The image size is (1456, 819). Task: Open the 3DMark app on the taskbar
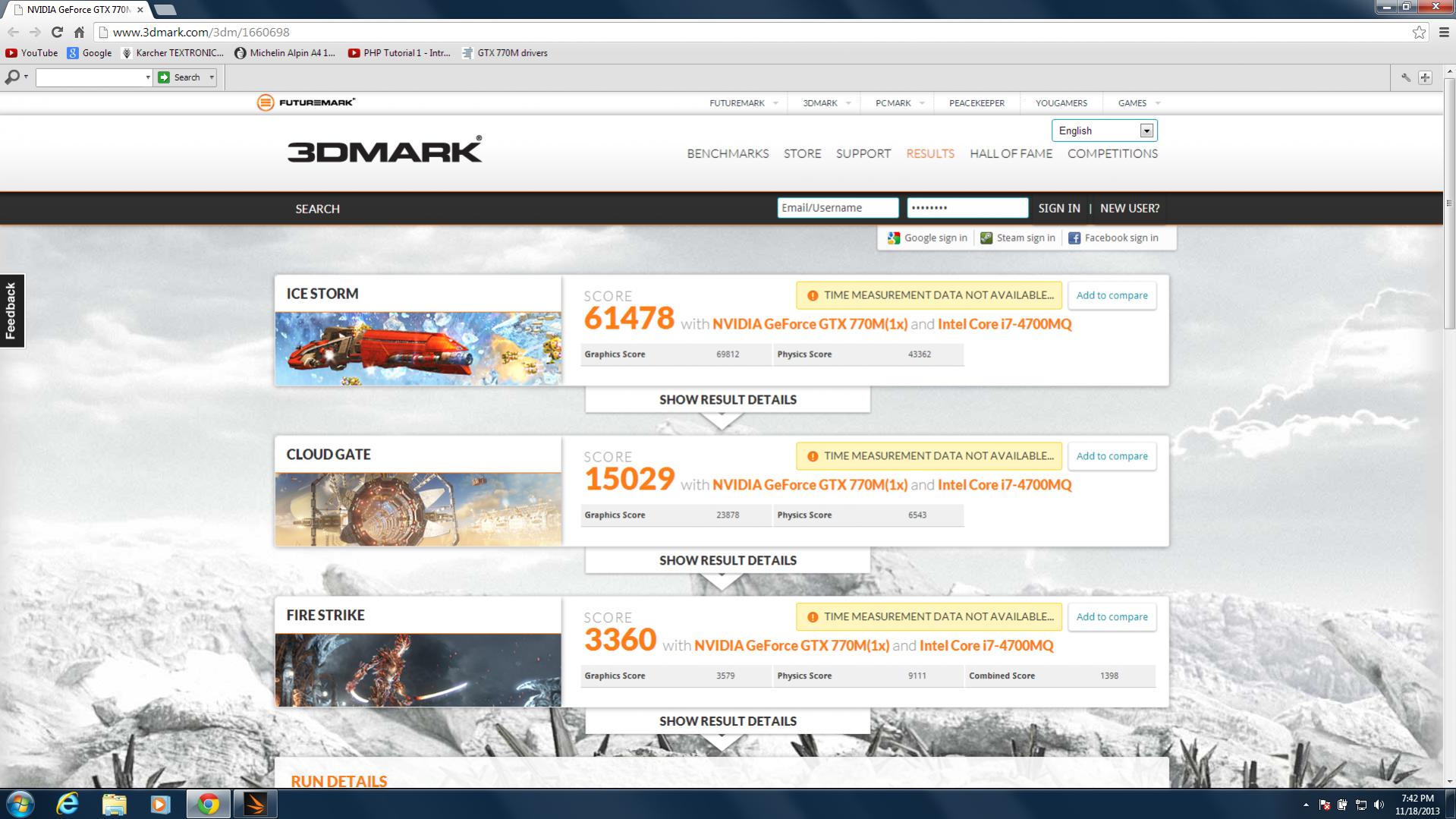coord(255,804)
